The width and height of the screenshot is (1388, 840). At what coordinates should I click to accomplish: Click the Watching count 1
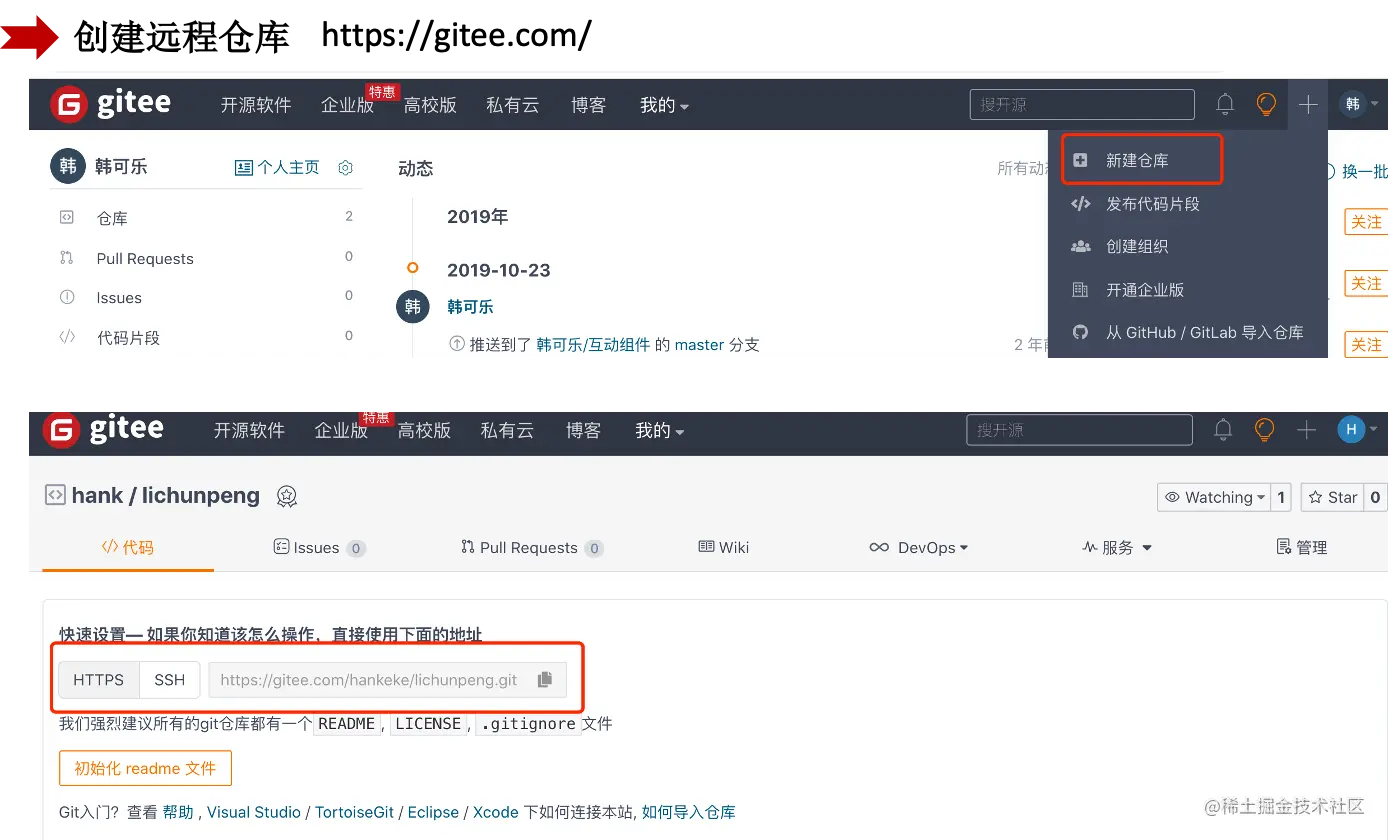click(x=1282, y=497)
